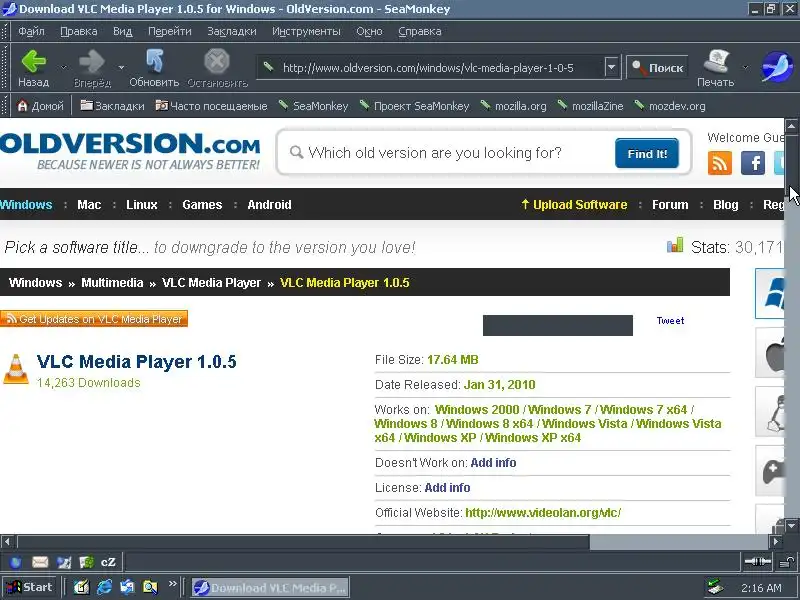This screenshot has width=800, height=600.
Task: Print page using Печать icon
Action: [715, 68]
